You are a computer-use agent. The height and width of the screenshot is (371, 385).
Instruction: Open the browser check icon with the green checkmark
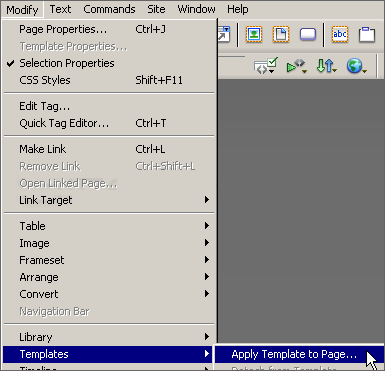click(x=265, y=66)
